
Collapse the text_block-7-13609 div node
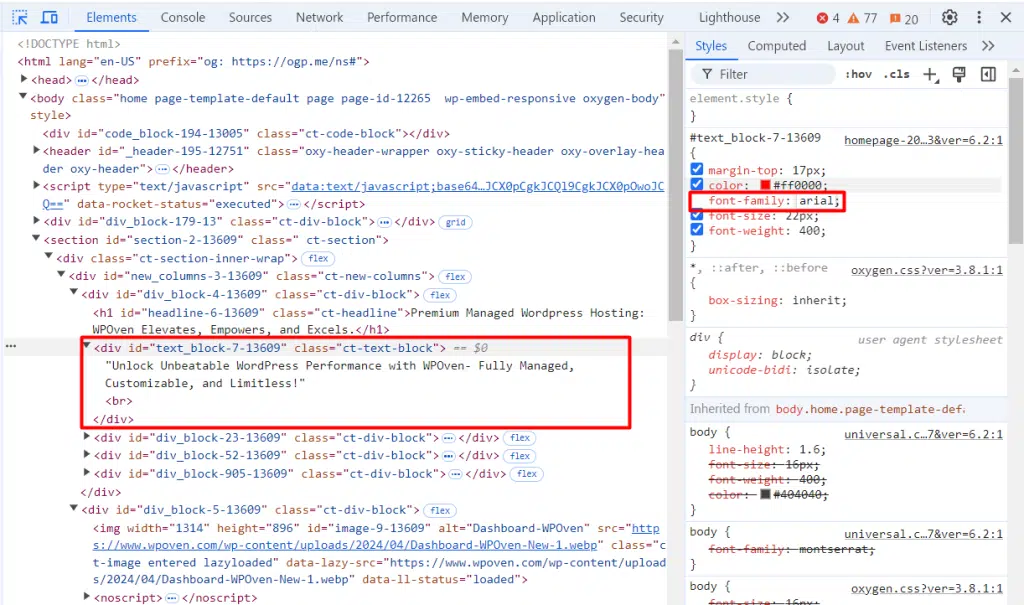86,348
